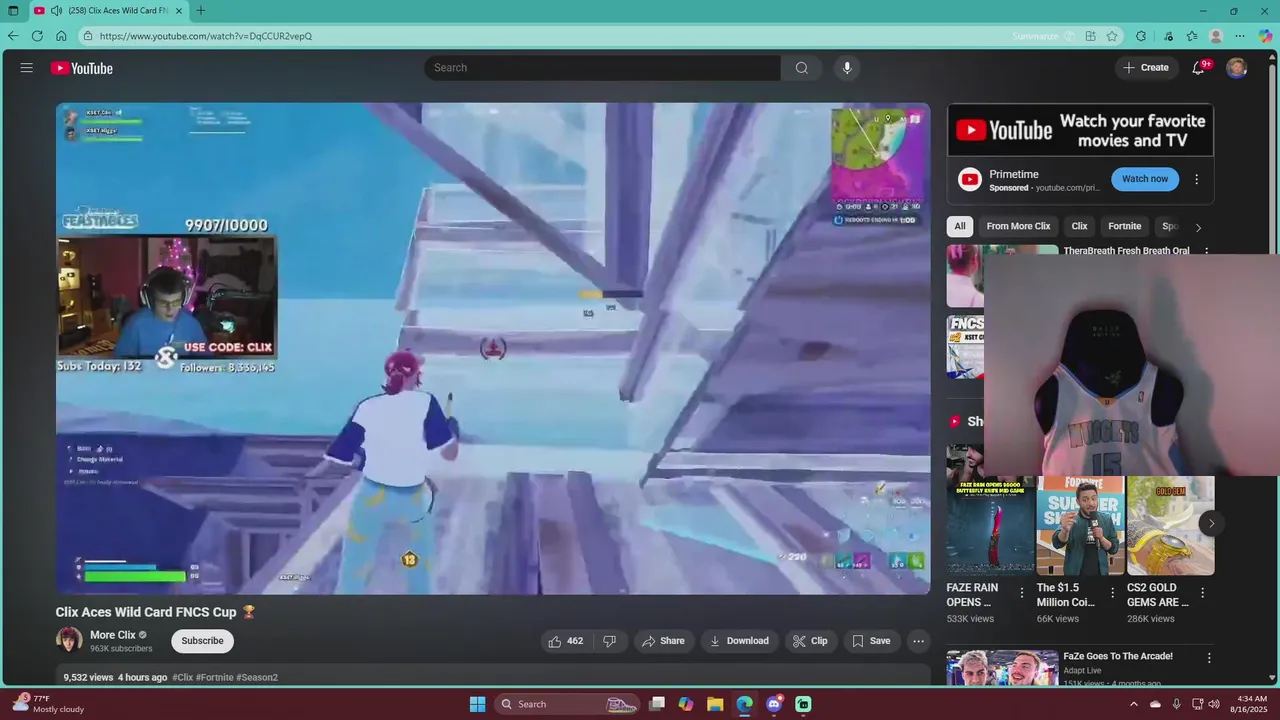
Task: Click Watch now on Primetime ad
Action: pyautogui.click(x=1145, y=179)
